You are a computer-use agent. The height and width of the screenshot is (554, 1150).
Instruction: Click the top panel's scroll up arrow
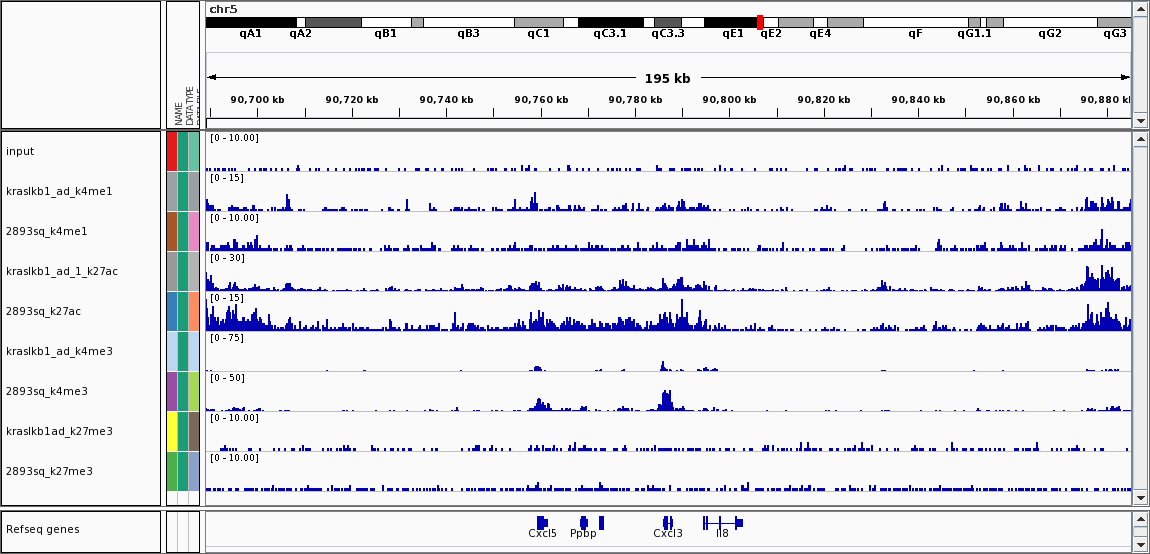pyautogui.click(x=1140, y=9)
